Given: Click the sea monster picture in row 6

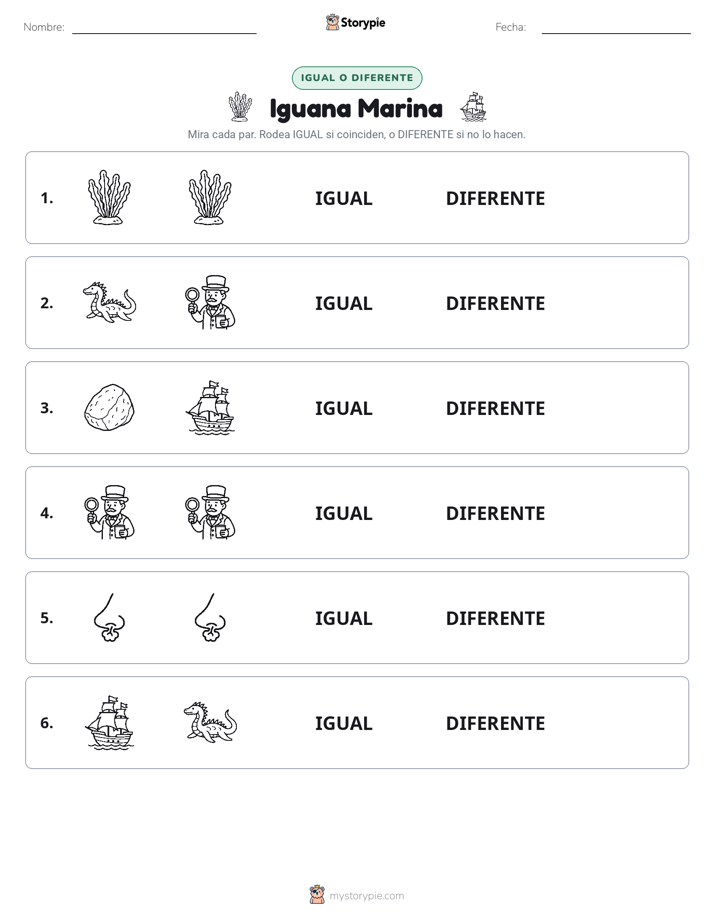Looking at the screenshot, I should pos(210,722).
